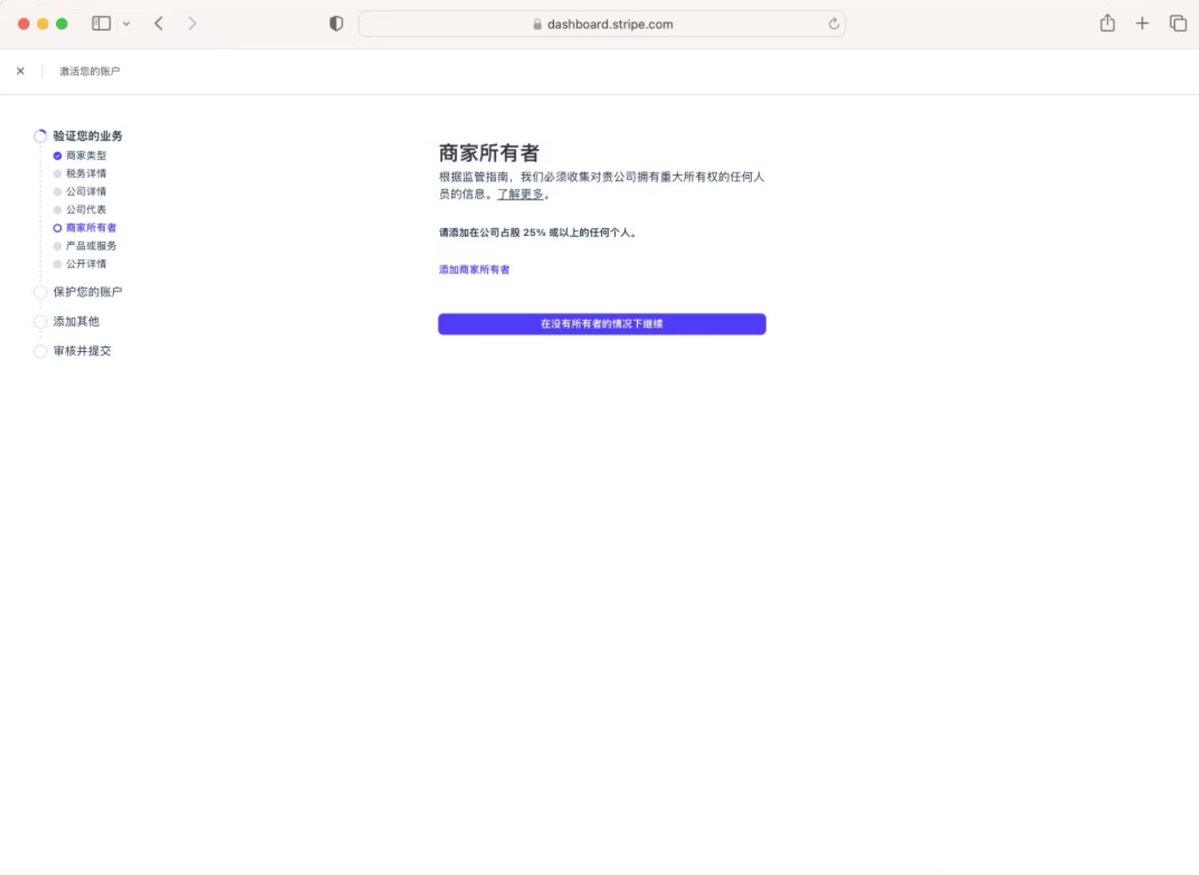Select the 验证您的业务 section
1199x875 pixels.
click(87, 136)
